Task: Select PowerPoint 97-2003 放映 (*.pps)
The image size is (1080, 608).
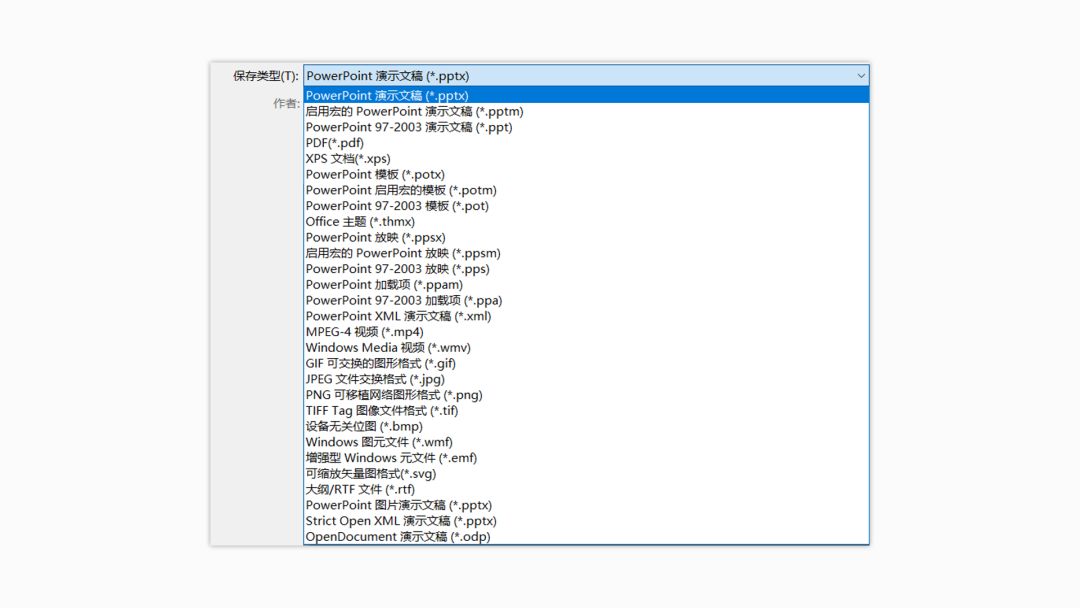Action: (586, 269)
